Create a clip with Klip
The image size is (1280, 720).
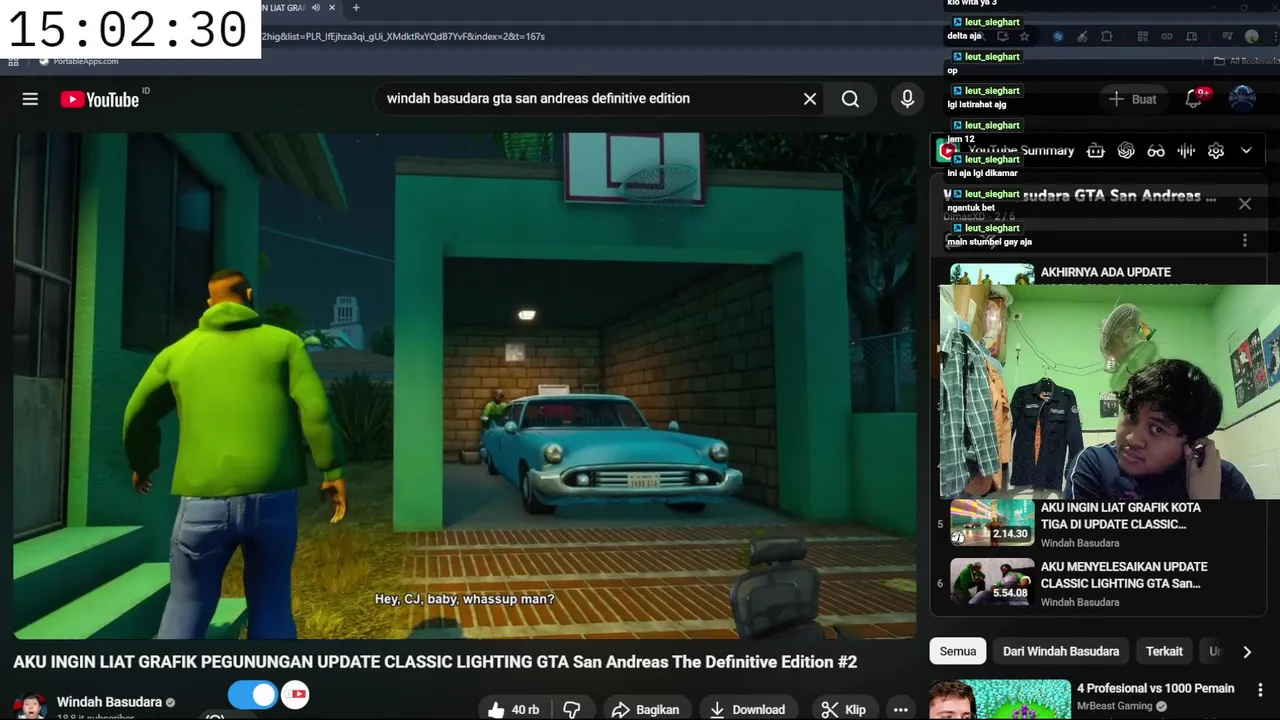coord(844,709)
